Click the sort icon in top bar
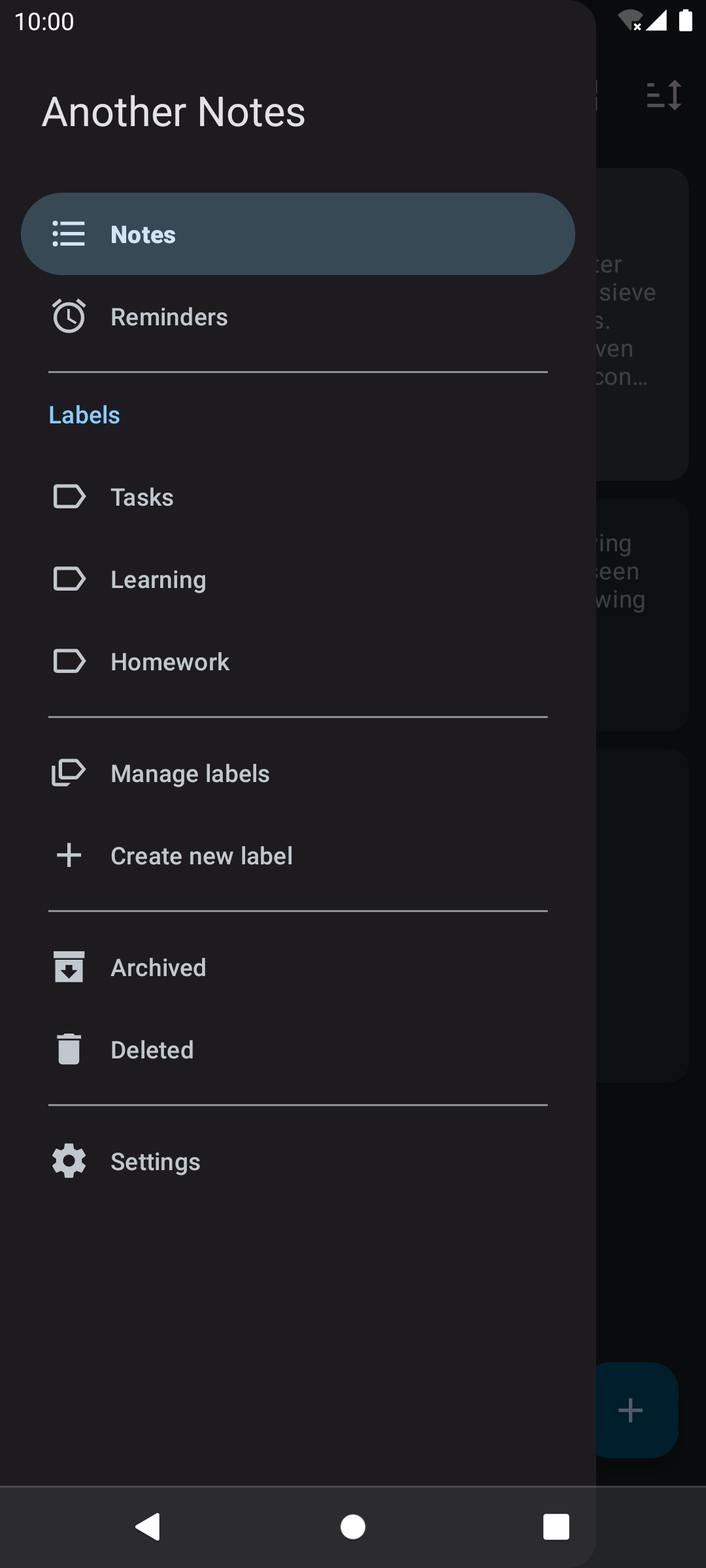 point(664,95)
